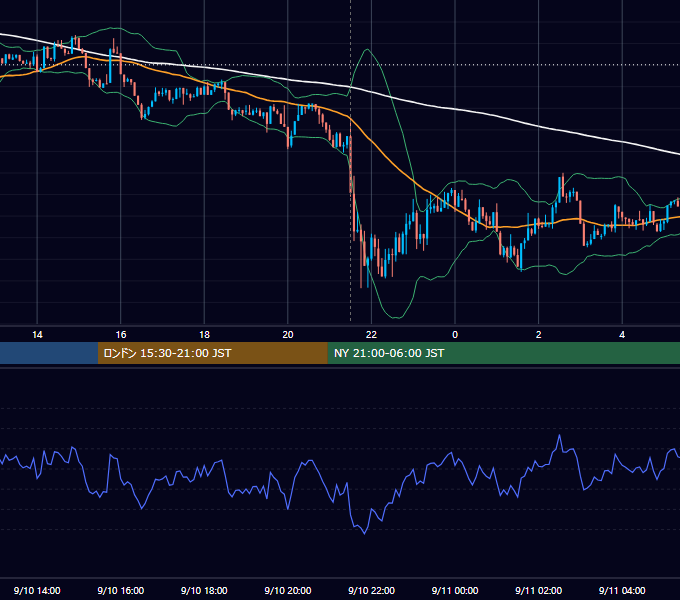Viewport: 680px width, 600px height.
Task: Click the 9/10 16:00 label on oscillator axis
Action: (x=121, y=590)
